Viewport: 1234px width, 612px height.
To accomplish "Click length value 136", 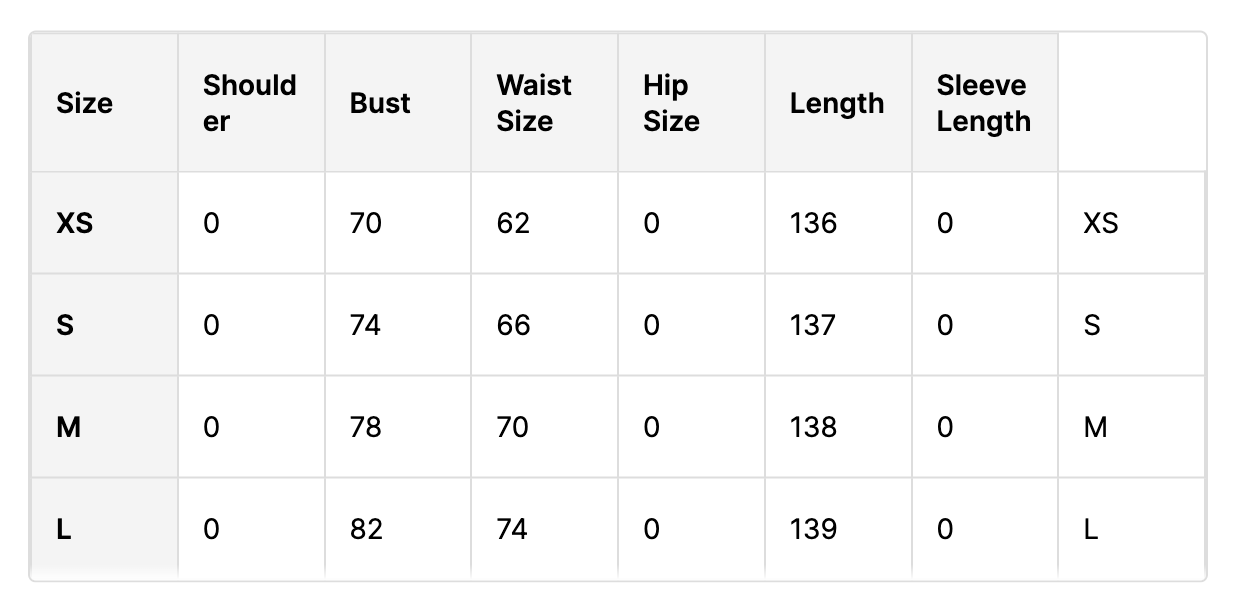I will point(813,223).
